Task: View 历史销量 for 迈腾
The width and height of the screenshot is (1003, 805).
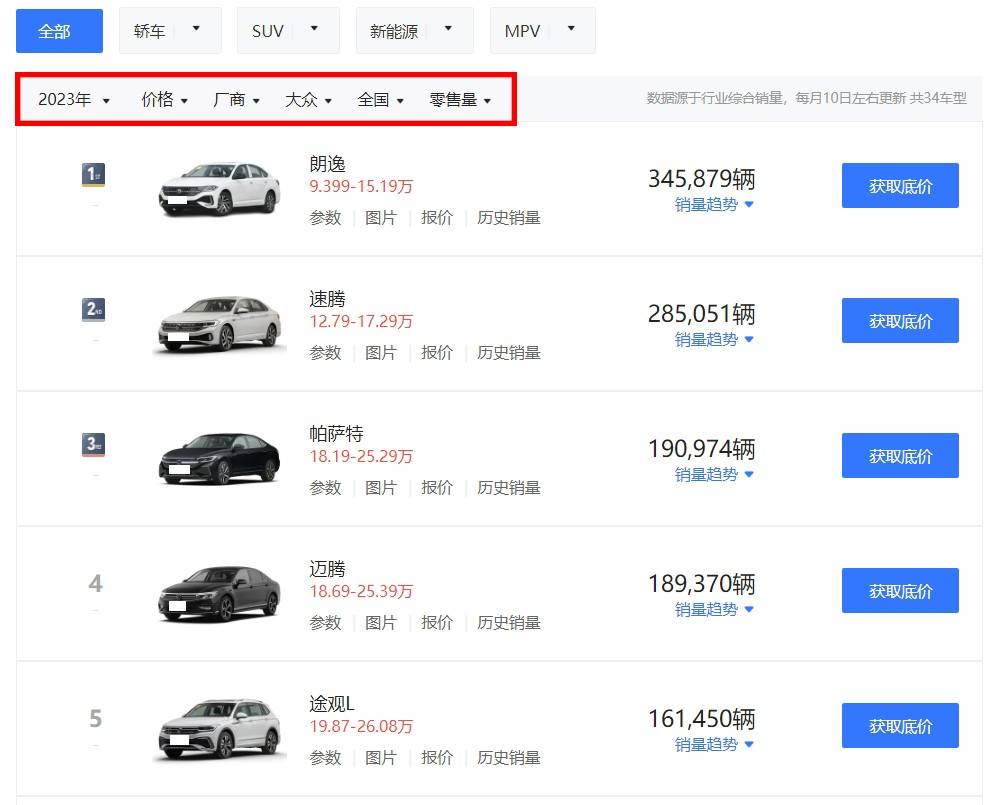Action: 509,623
